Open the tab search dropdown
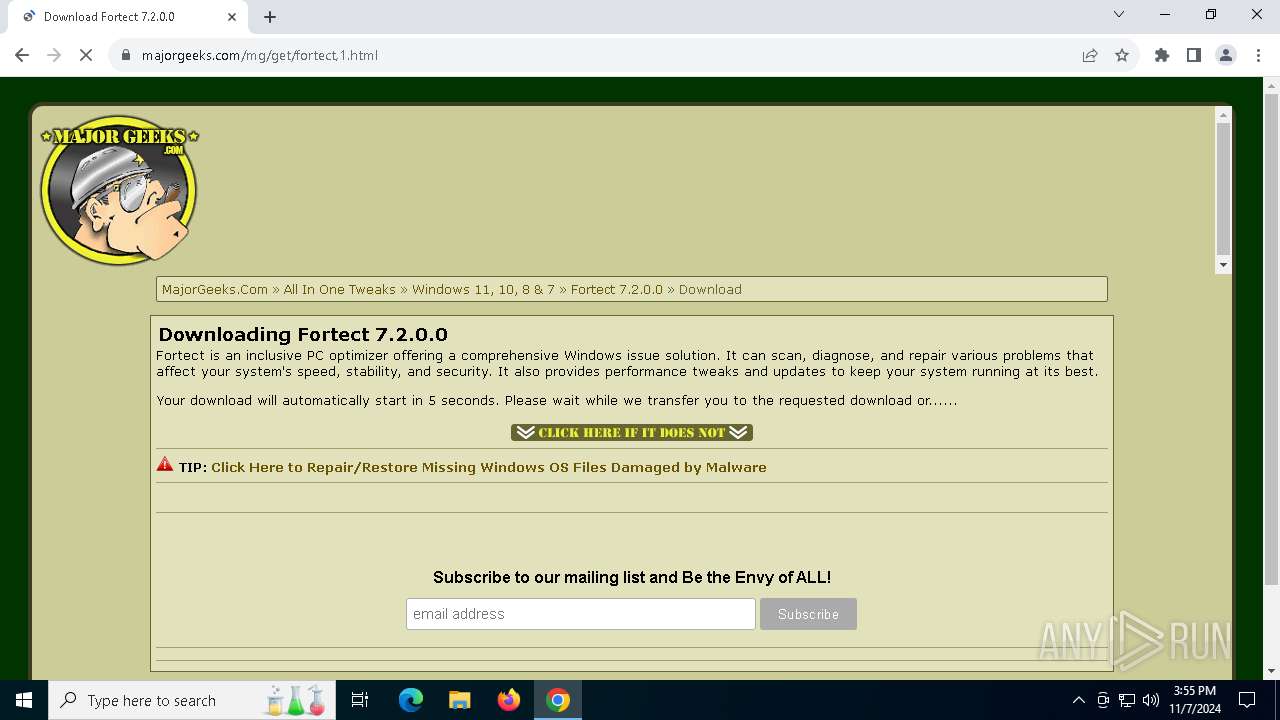1280x720 pixels. [1119, 14]
